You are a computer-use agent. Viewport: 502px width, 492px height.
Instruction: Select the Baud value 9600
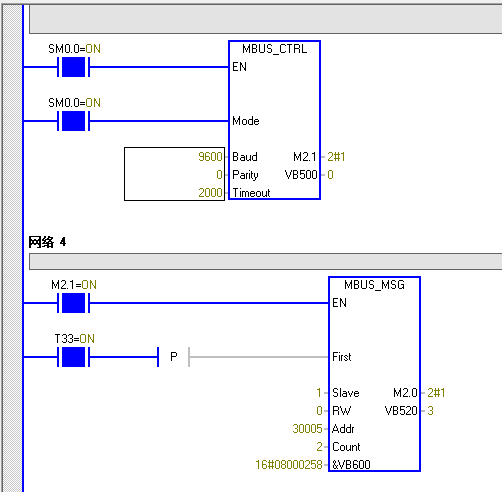pyautogui.click(x=210, y=157)
